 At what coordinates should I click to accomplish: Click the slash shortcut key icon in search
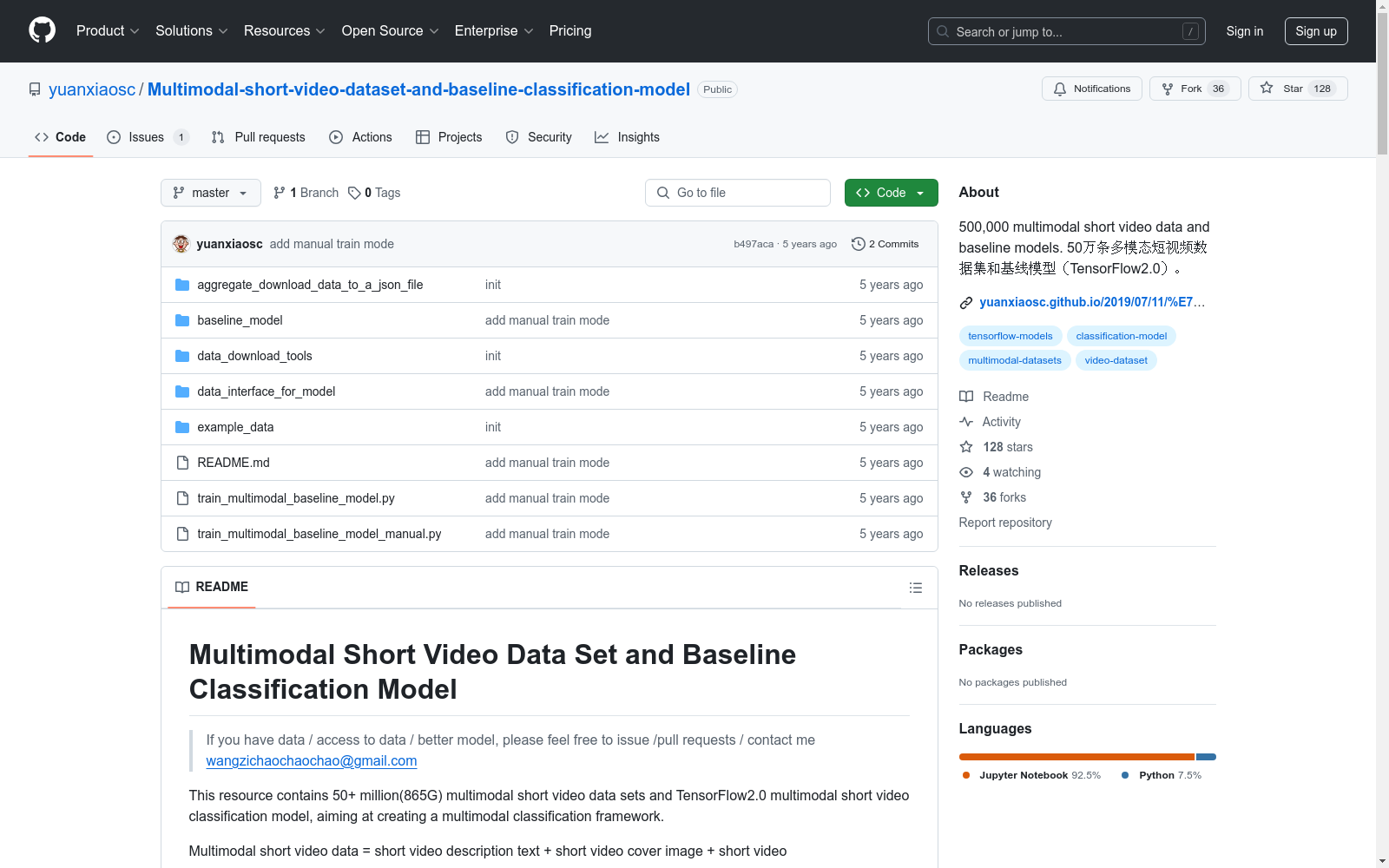point(1190,31)
